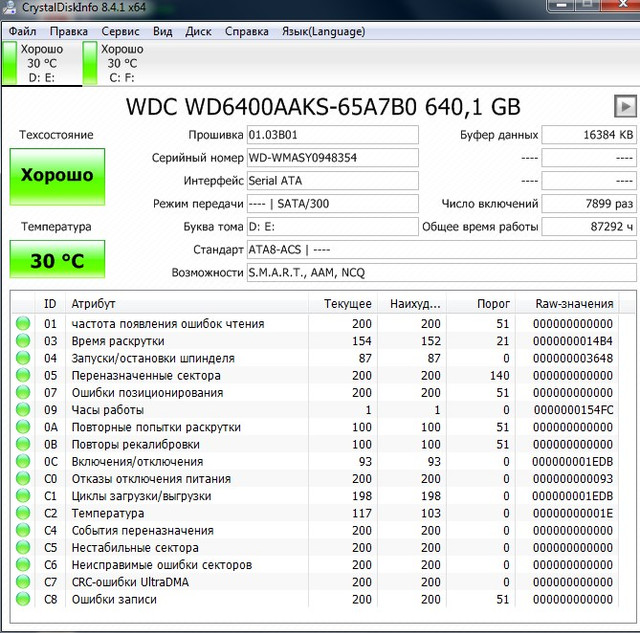Click status circle for Ошибки записи
The height and width of the screenshot is (633, 640).
click(x=23, y=599)
